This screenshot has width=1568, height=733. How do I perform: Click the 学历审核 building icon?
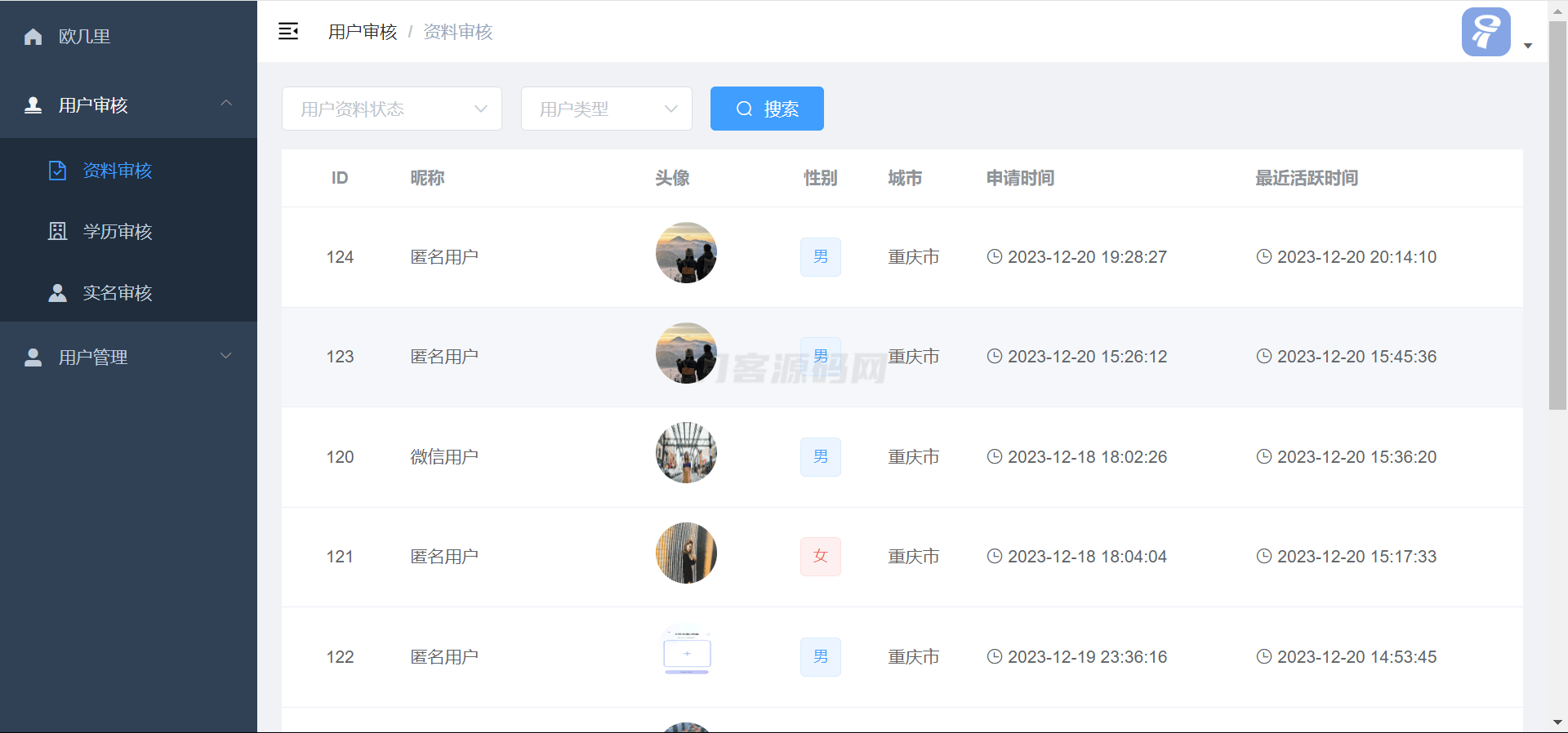click(x=57, y=232)
